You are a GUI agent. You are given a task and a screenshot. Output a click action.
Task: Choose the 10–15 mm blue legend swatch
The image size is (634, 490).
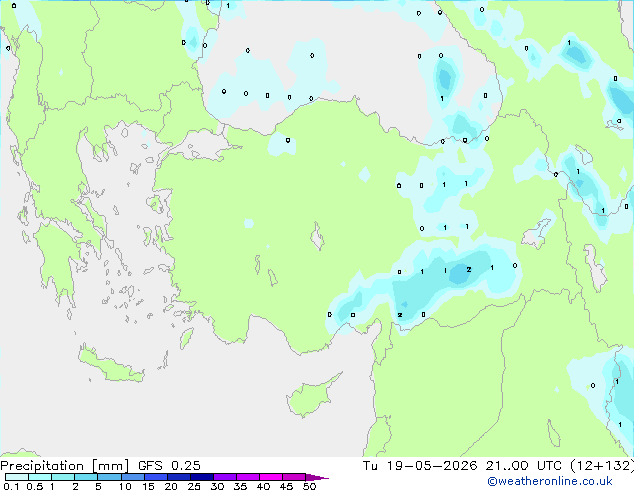pyautogui.click(x=132, y=477)
